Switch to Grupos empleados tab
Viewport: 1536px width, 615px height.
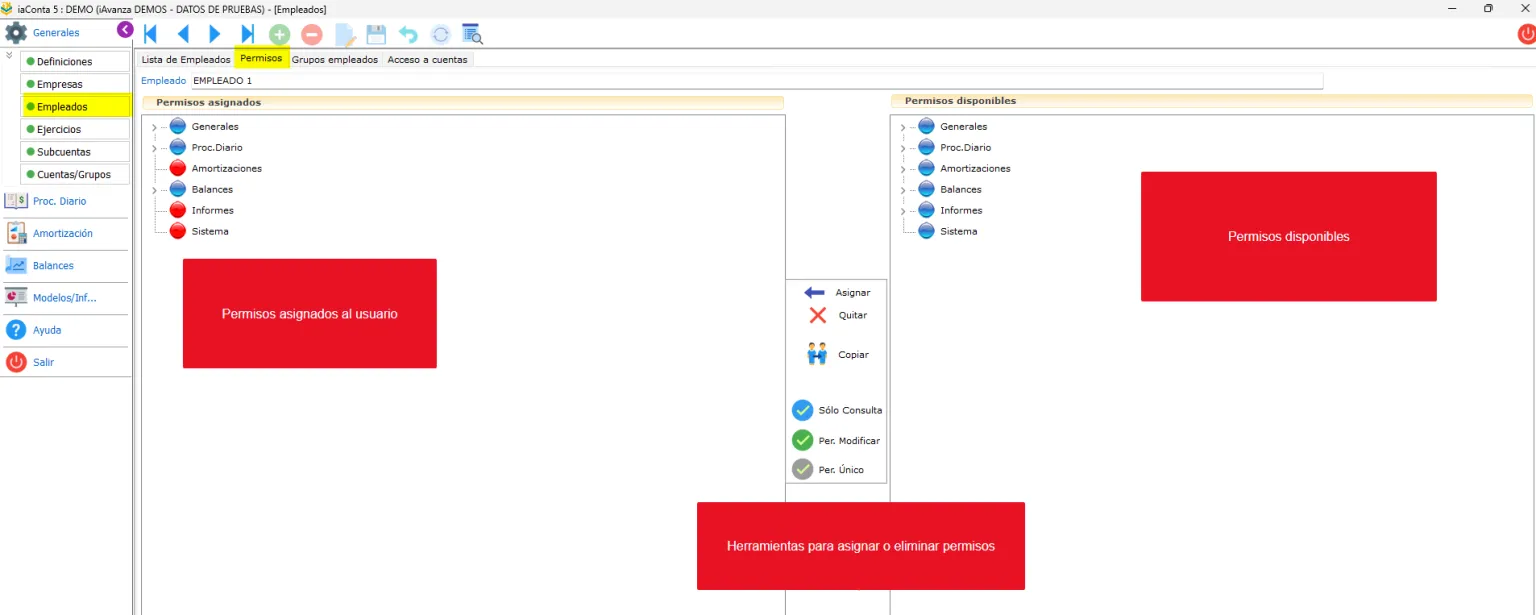click(335, 59)
